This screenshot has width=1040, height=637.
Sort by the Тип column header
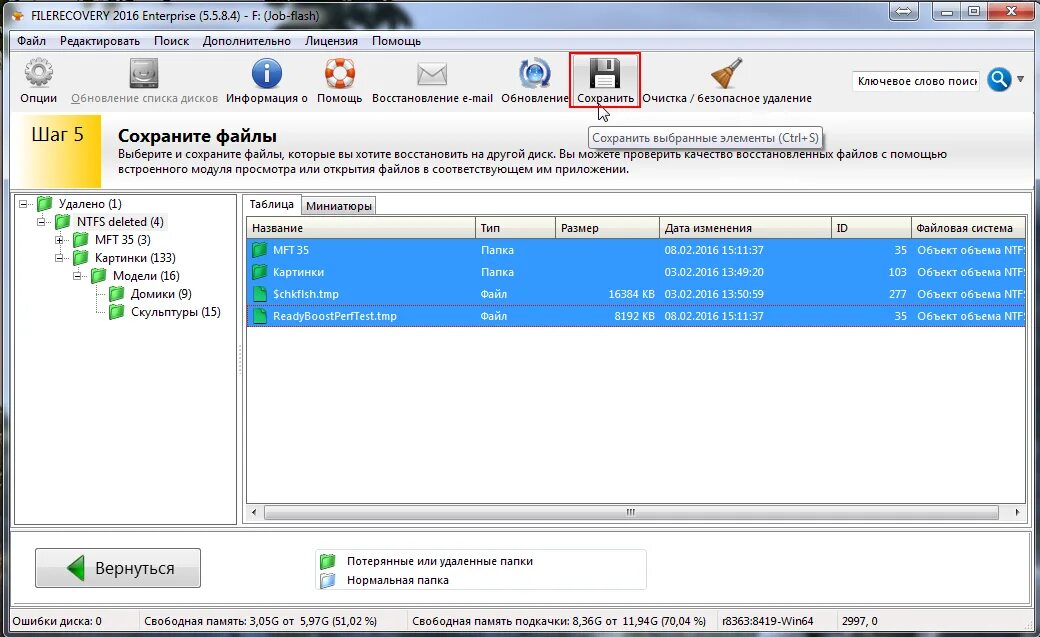[515, 228]
